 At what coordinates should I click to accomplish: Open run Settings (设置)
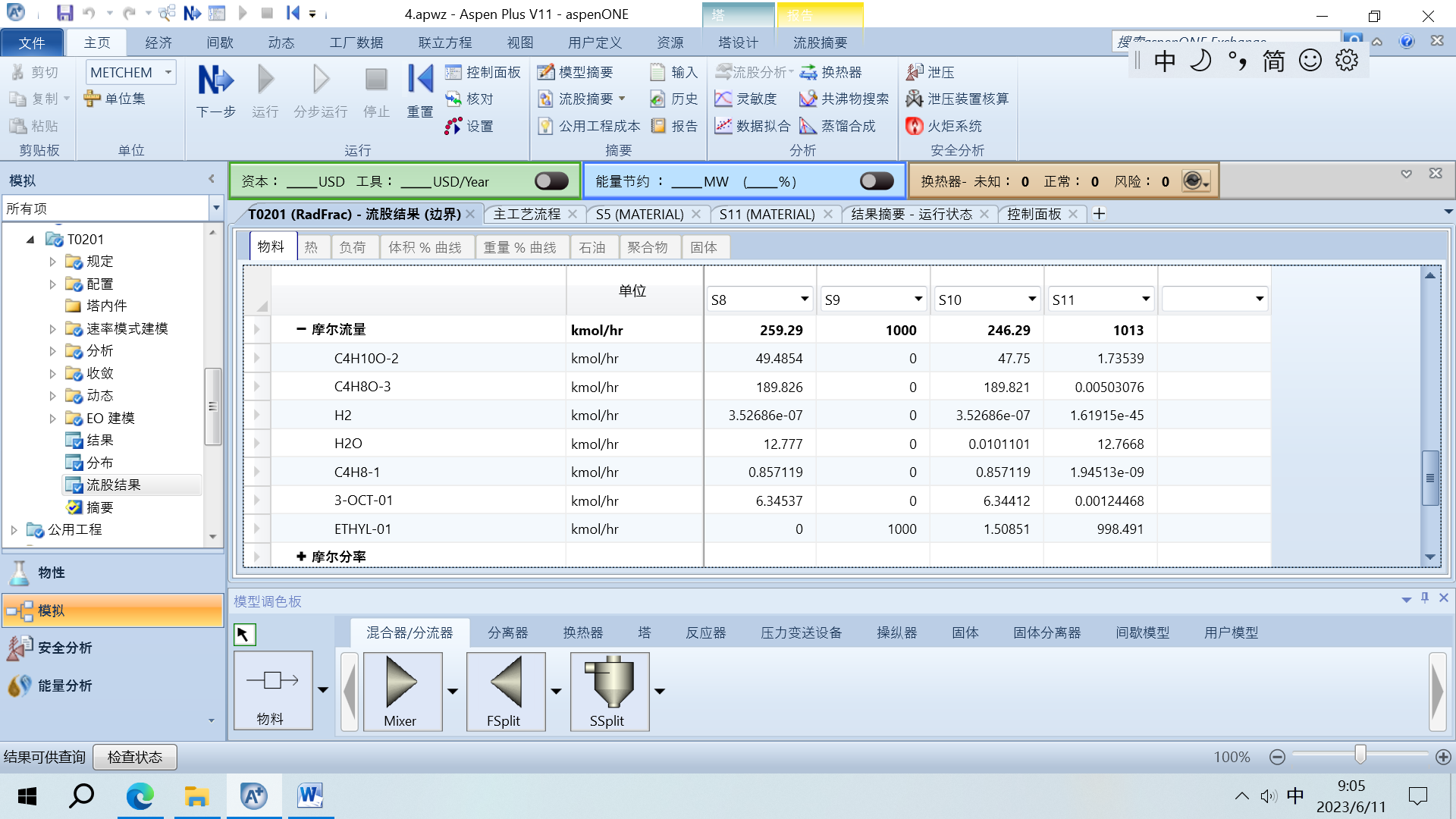click(469, 126)
